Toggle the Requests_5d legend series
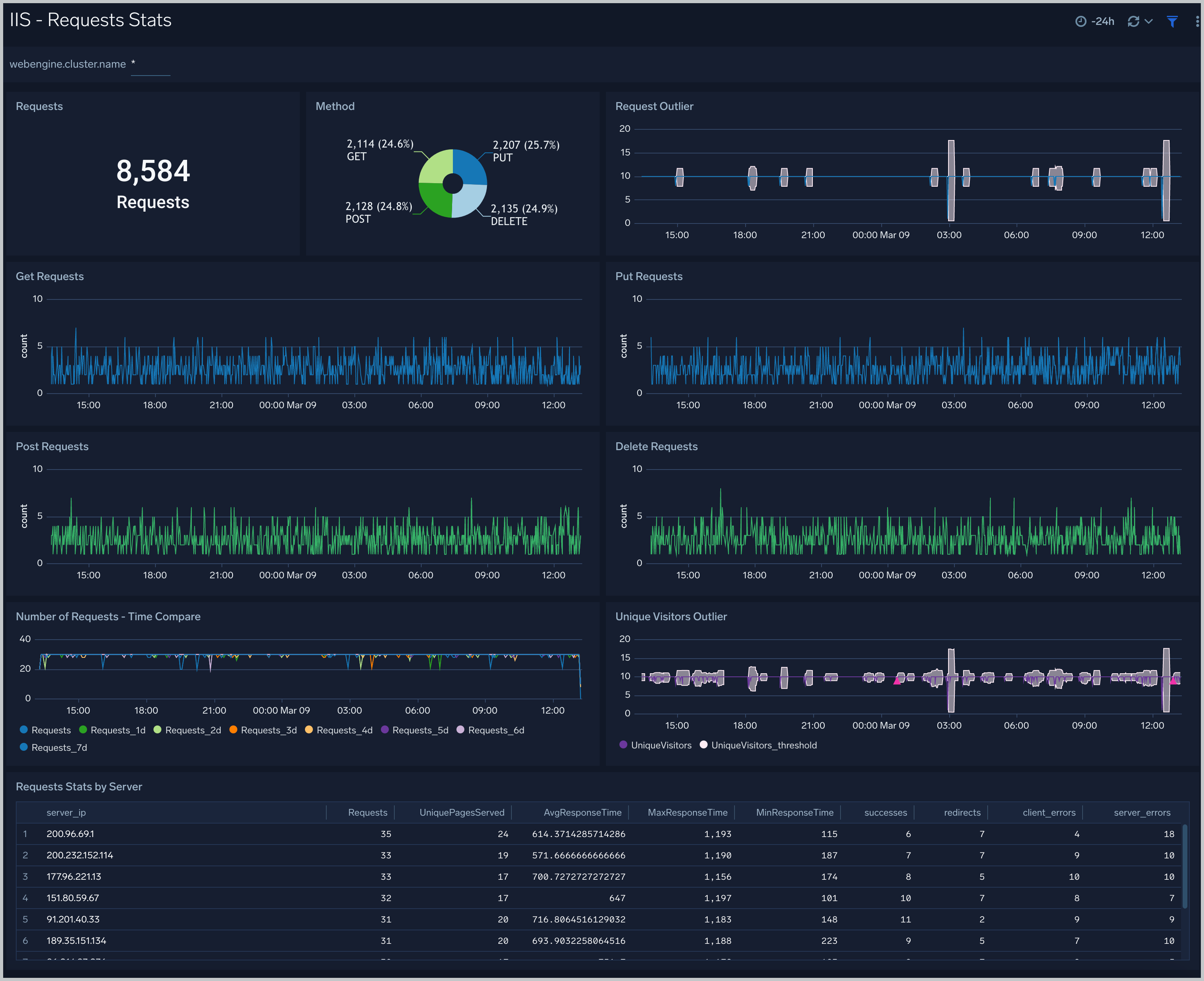 [414, 730]
